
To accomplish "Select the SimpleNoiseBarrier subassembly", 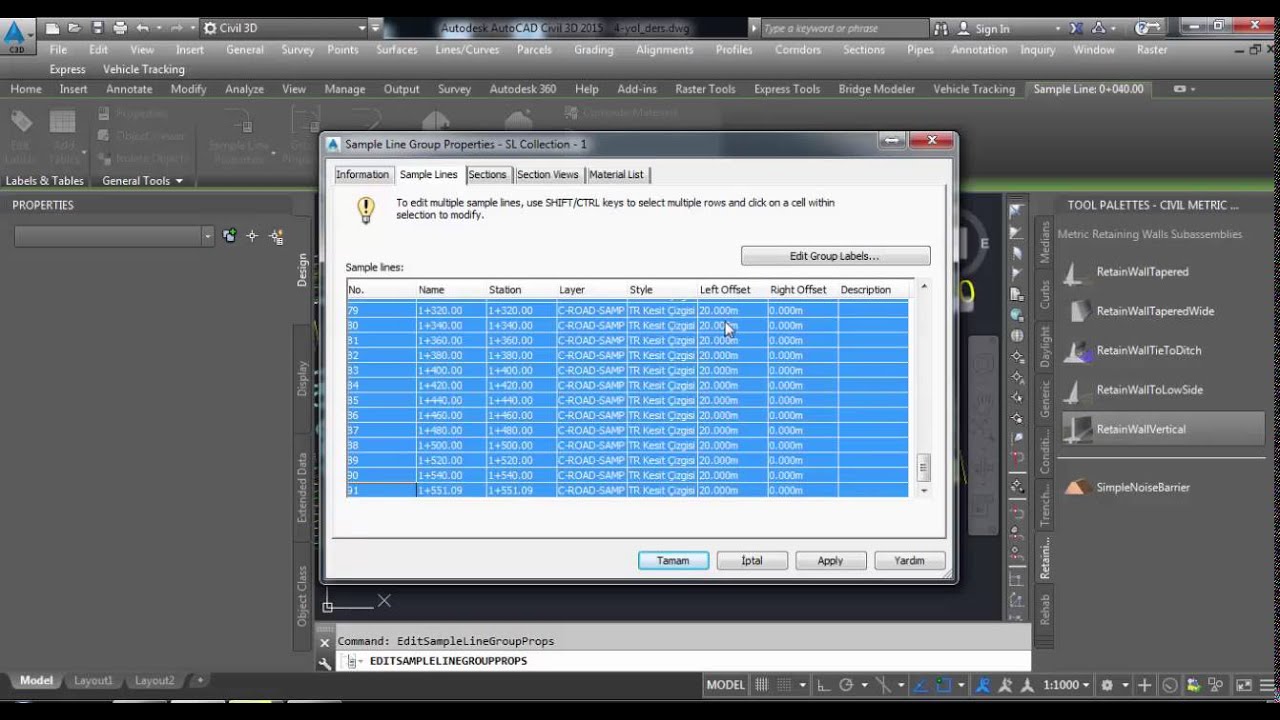I will [x=1143, y=487].
